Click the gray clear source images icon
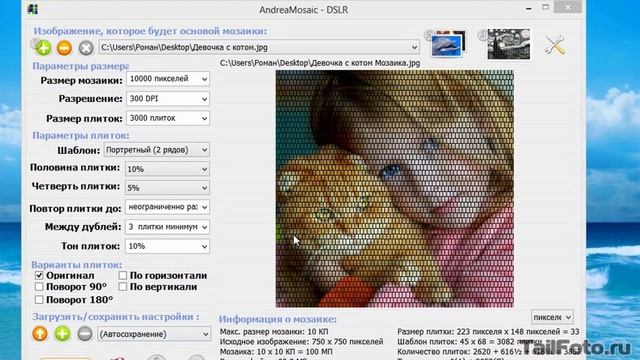This screenshot has width=640, height=360. [x=86, y=48]
